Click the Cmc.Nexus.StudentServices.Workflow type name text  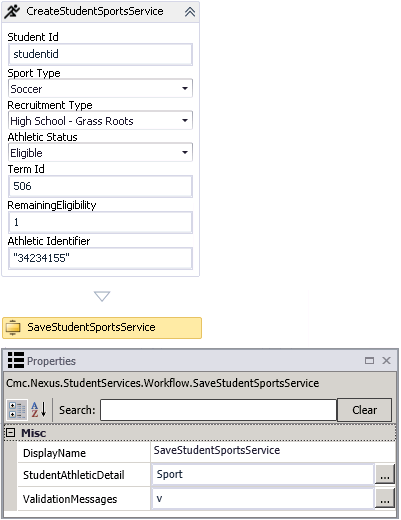pos(163,383)
